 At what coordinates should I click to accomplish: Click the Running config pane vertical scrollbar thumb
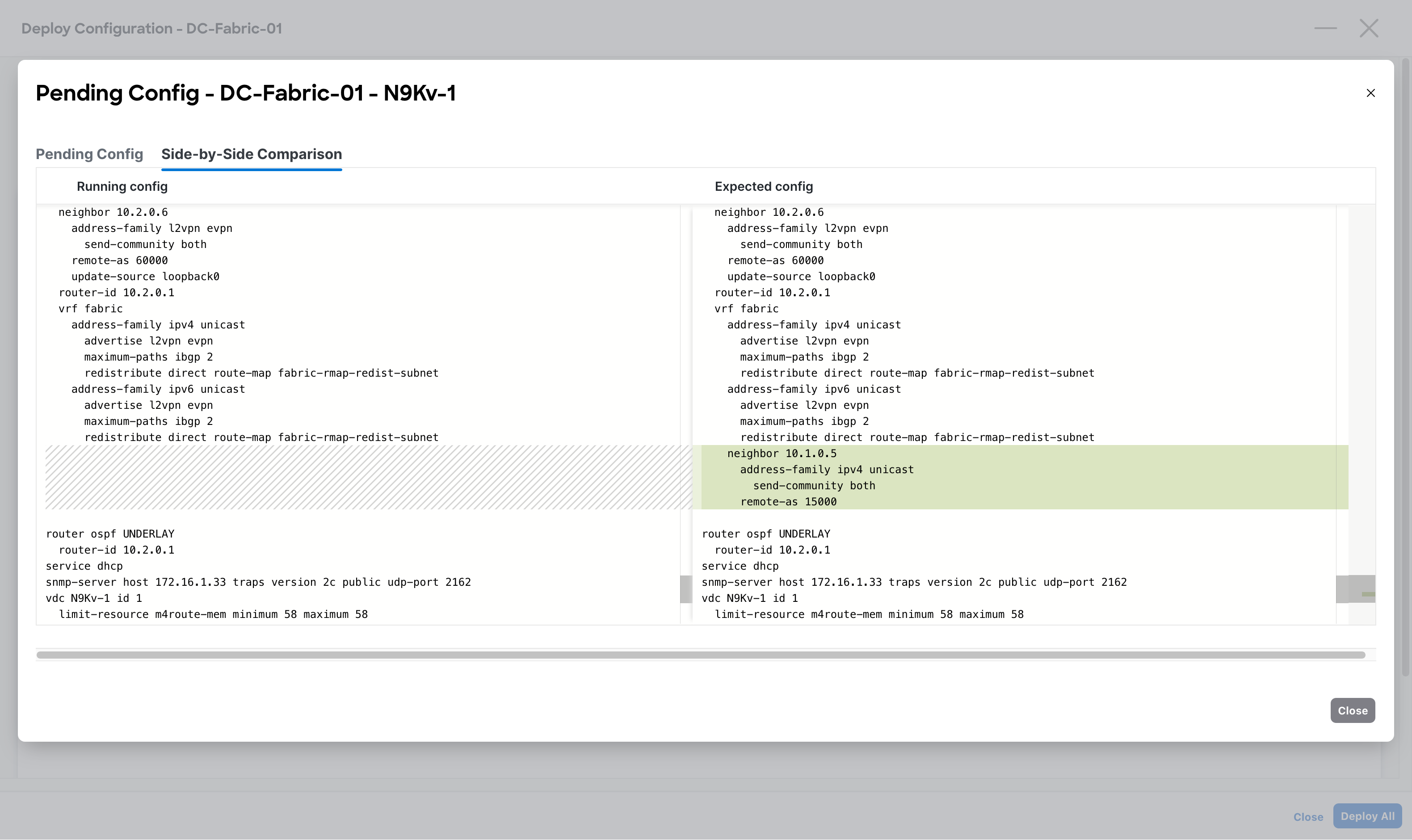pyautogui.click(x=686, y=589)
